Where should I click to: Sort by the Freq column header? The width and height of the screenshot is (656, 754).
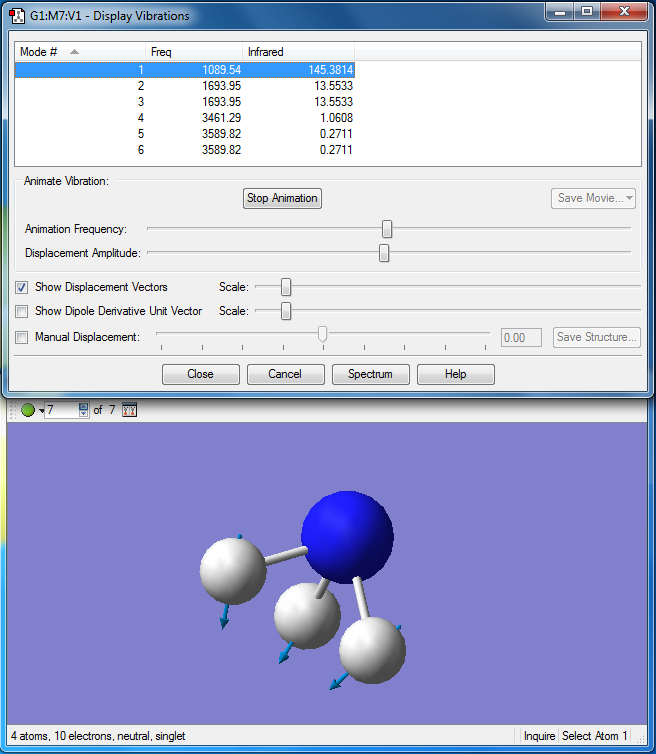point(194,51)
